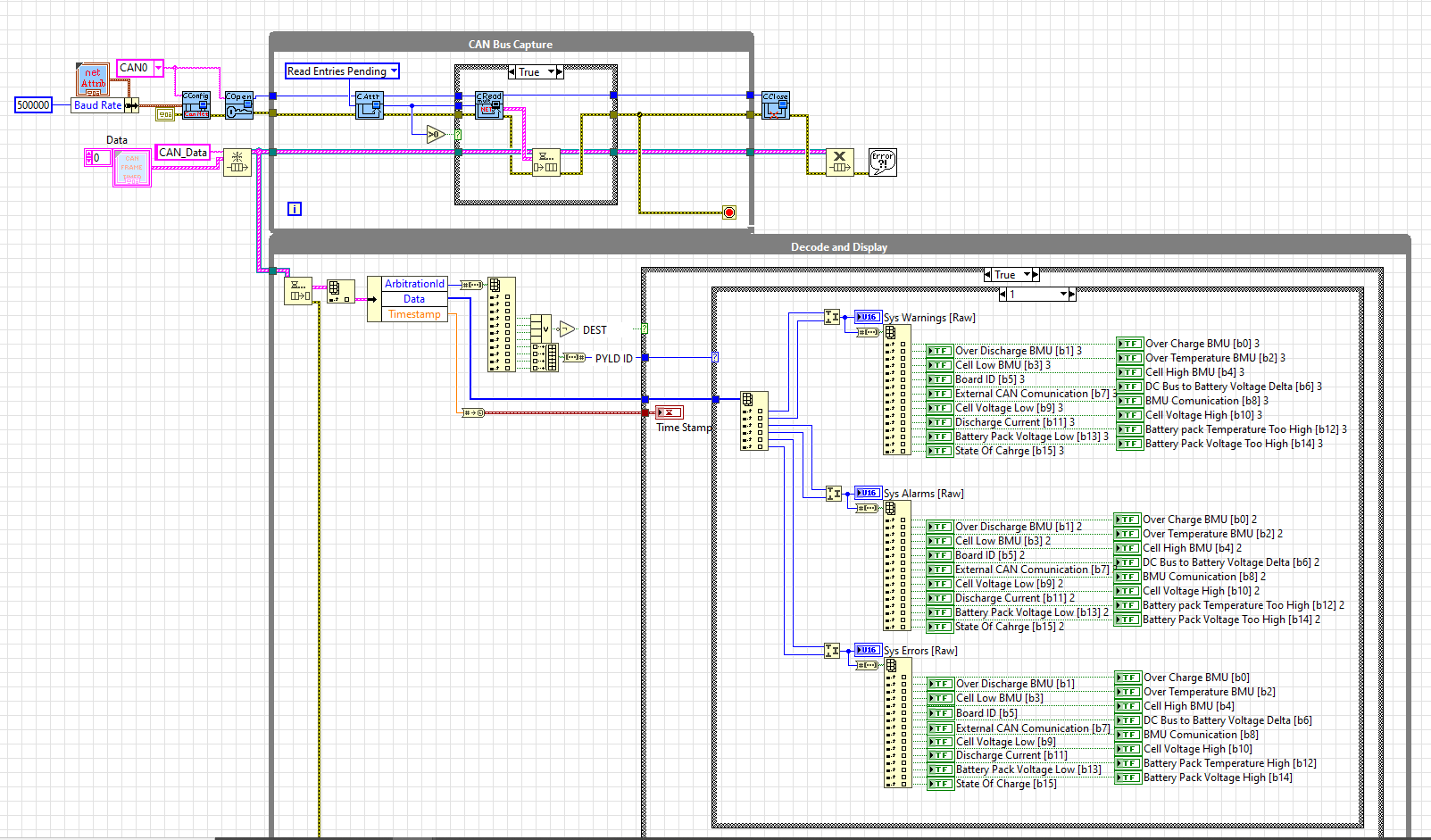The height and width of the screenshot is (840, 1431).
Task: Click the loop stop condition terminal
Action: [729, 212]
